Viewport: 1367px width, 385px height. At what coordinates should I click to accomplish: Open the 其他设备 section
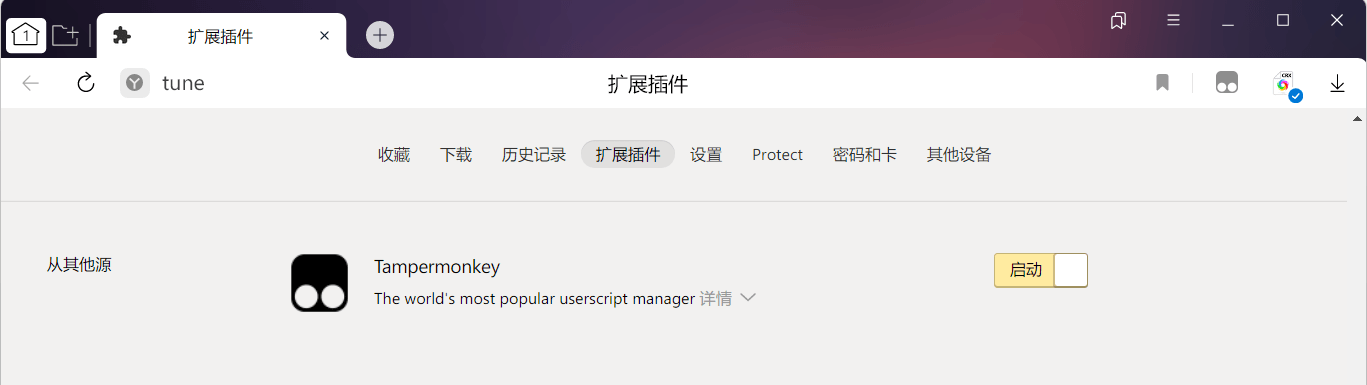(x=959, y=154)
